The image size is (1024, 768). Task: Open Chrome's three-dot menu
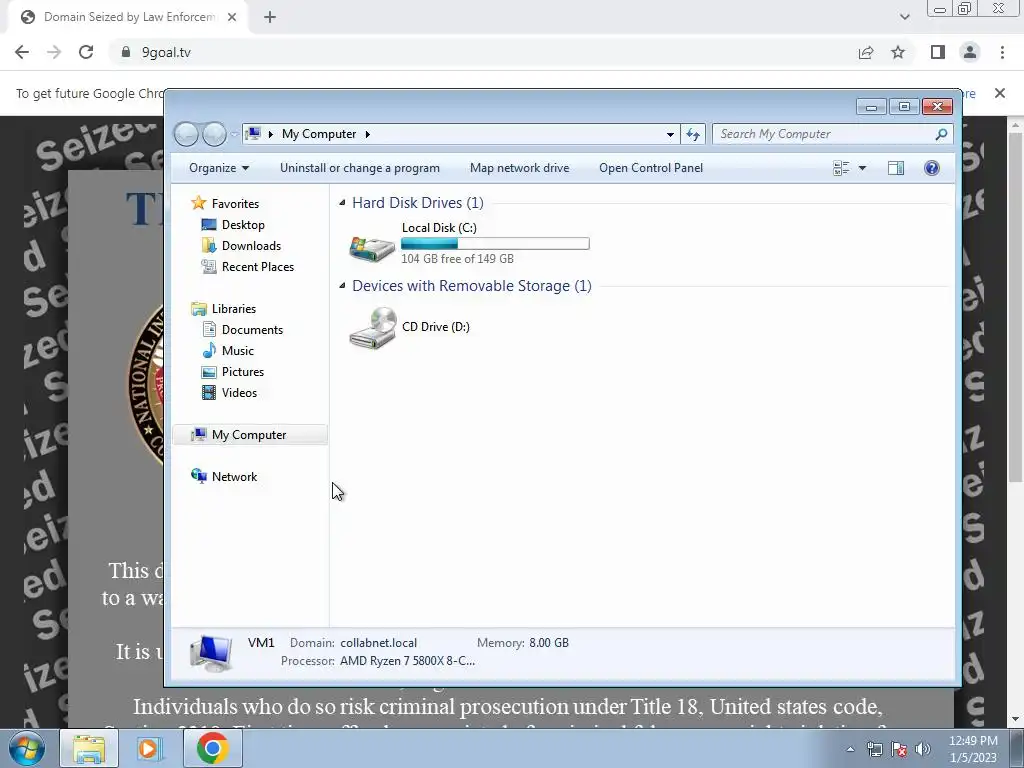pos(1002,52)
